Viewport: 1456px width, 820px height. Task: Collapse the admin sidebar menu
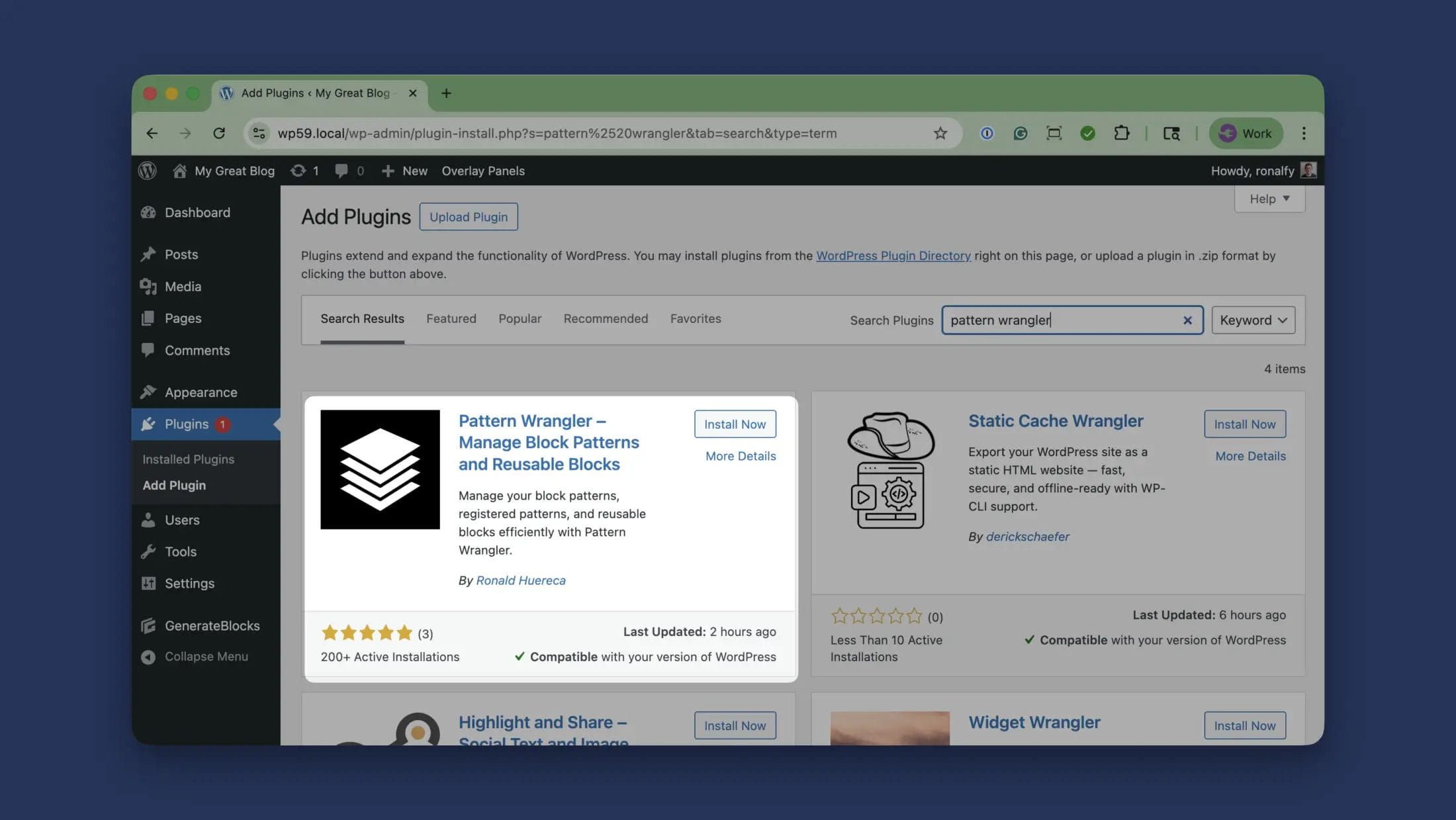[206, 657]
